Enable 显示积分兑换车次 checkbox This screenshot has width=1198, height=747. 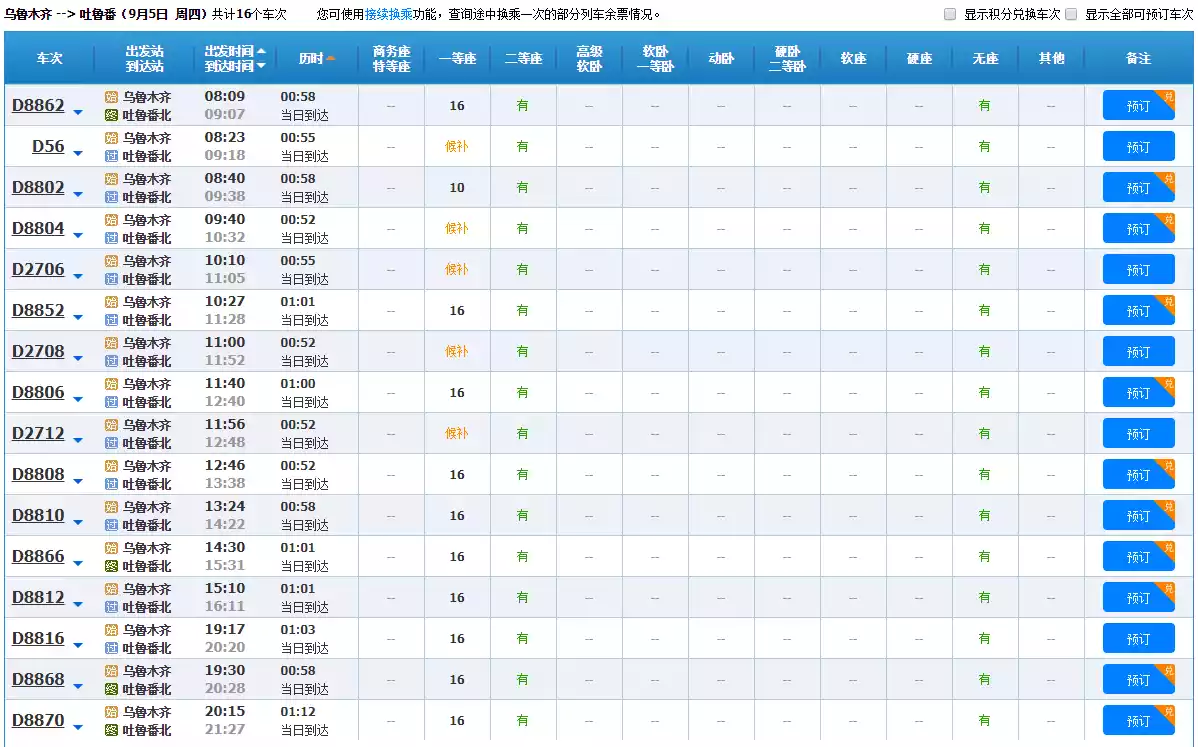[950, 15]
